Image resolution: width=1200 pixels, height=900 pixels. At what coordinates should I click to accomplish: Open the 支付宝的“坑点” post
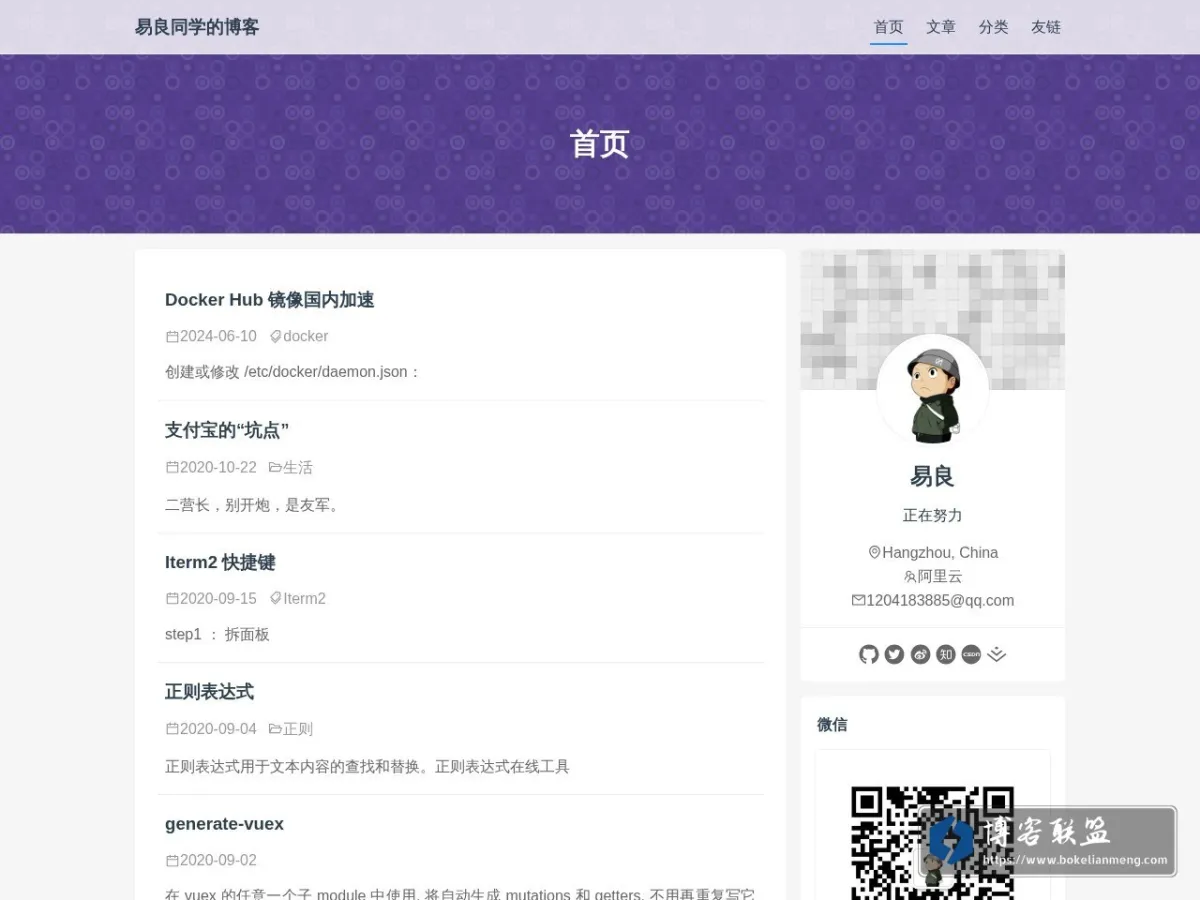click(x=227, y=430)
